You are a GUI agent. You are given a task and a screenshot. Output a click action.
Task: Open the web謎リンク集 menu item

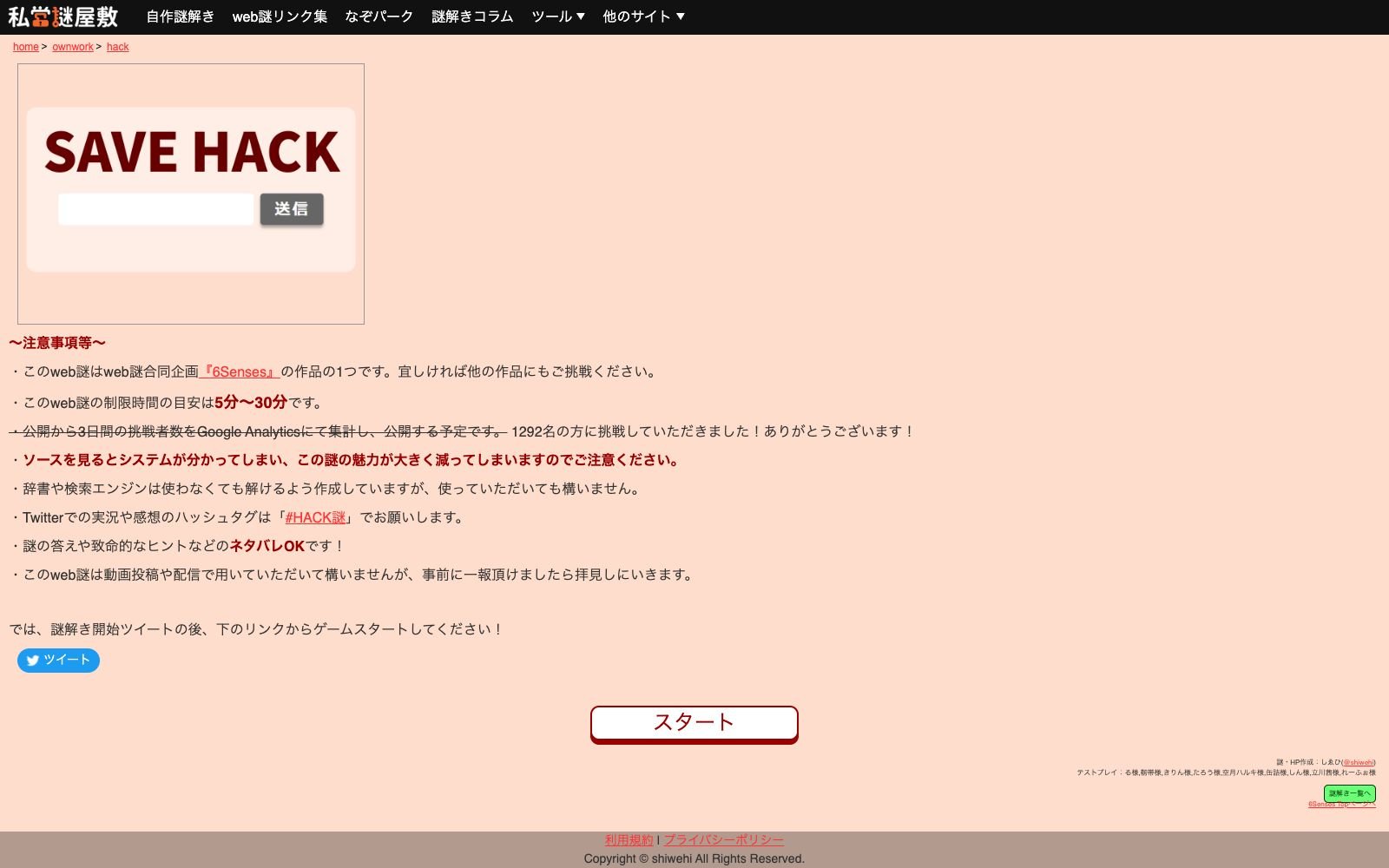coord(280,16)
